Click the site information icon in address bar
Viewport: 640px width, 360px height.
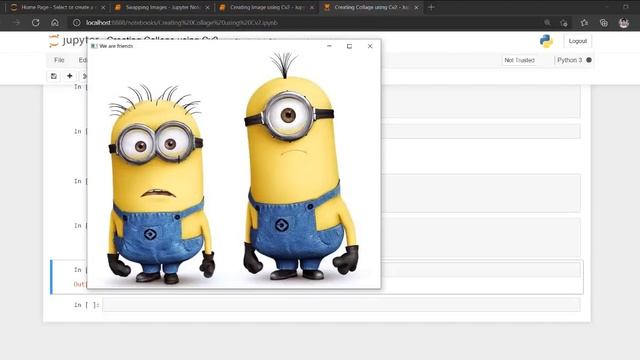(x=76, y=23)
